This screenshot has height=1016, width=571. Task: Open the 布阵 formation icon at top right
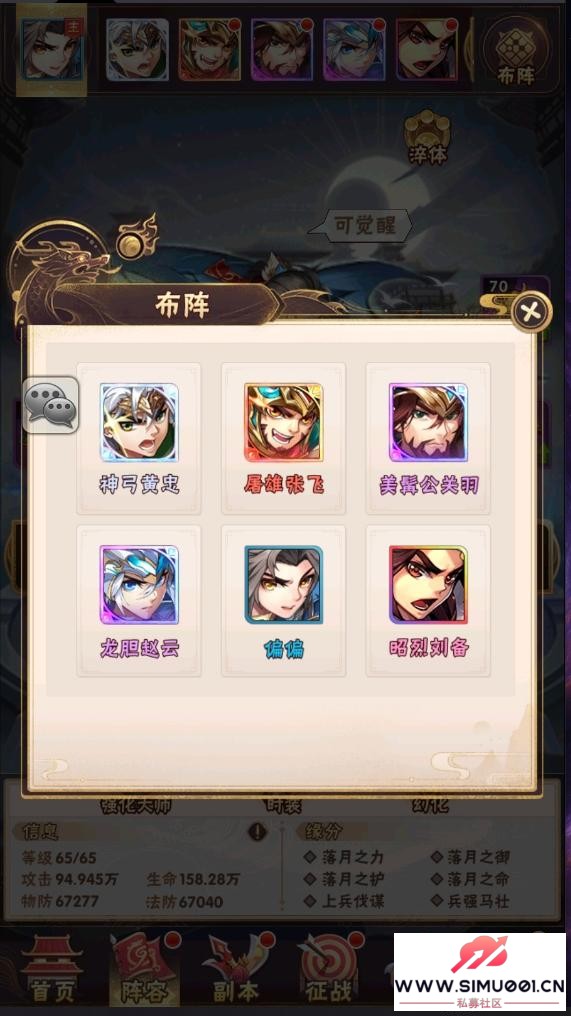click(515, 52)
